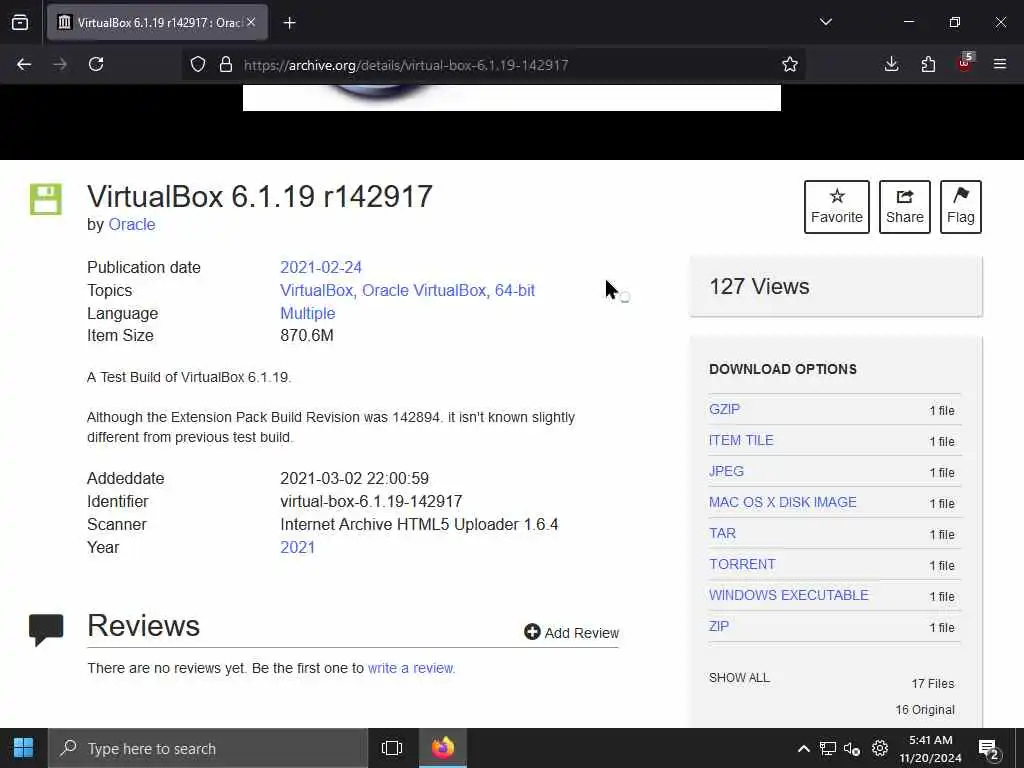The image size is (1024, 768).
Task: Open the Firefox View icon
Action: [x=20, y=22]
